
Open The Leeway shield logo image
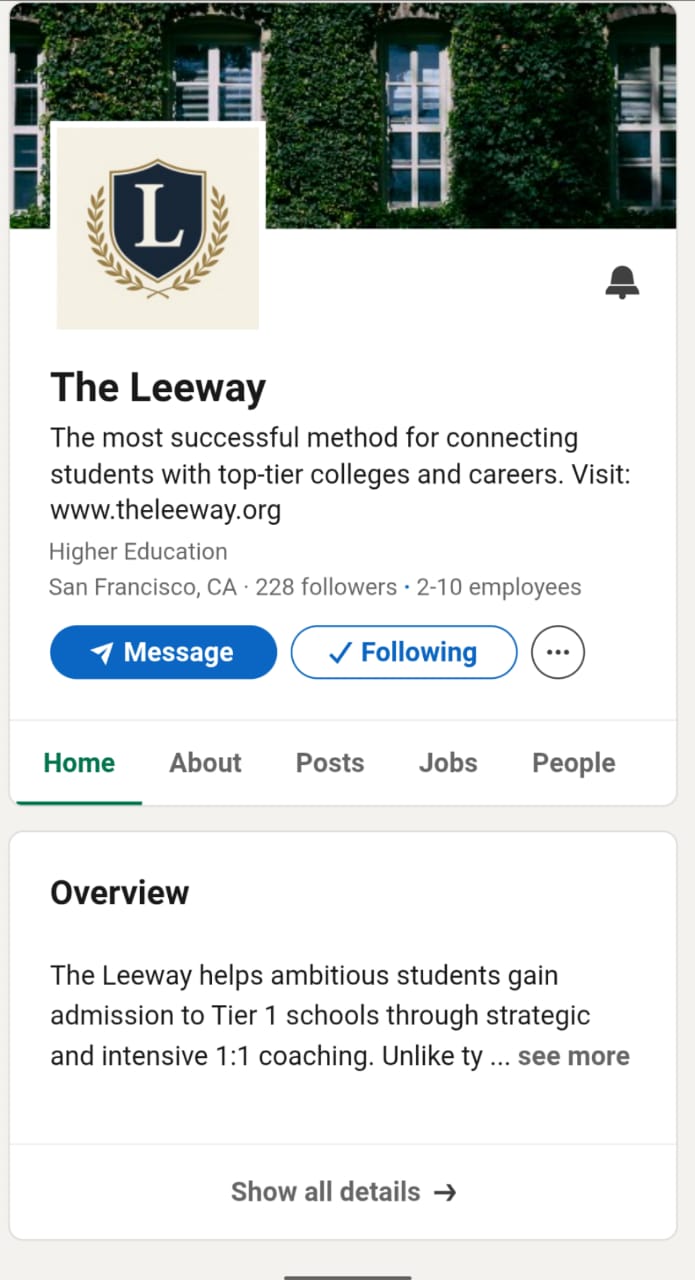click(x=158, y=227)
